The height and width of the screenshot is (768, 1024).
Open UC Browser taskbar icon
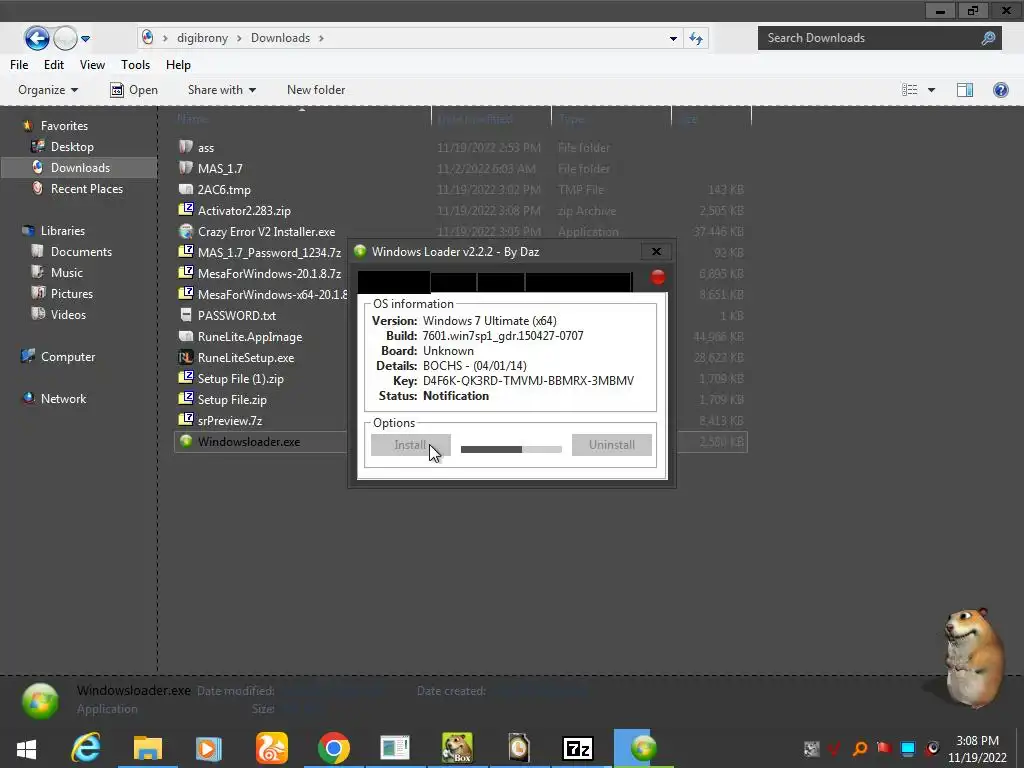pos(272,748)
